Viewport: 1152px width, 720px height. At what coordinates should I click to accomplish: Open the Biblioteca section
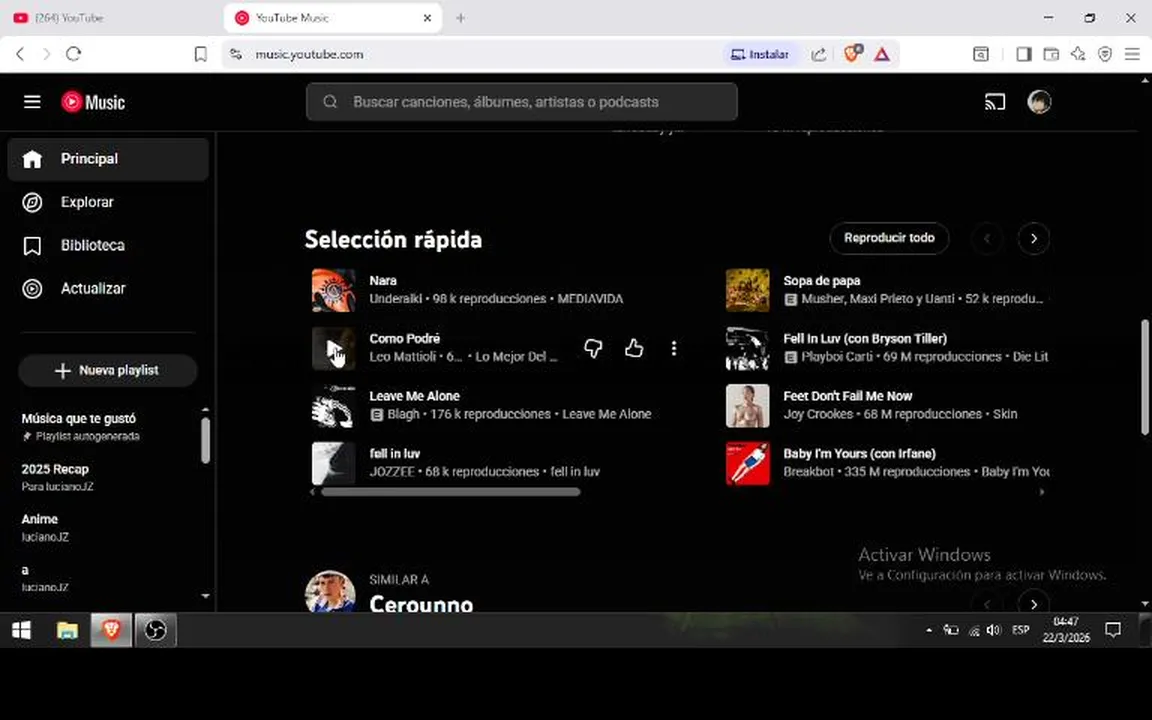(108, 245)
